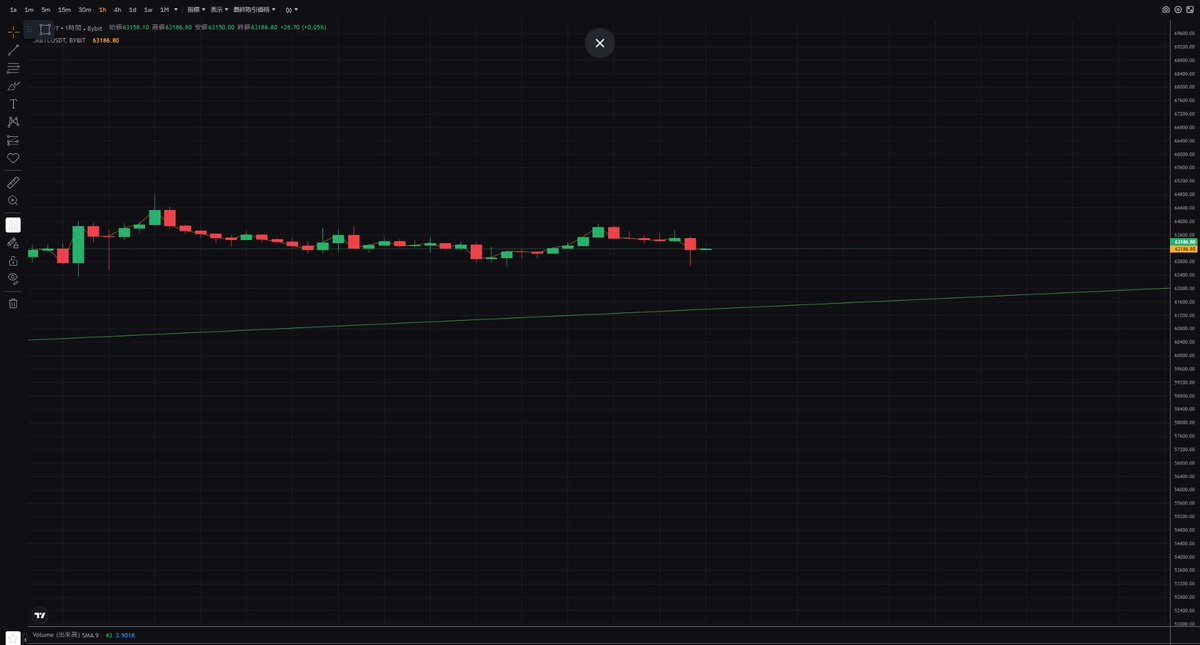
Task: Switch to the 1w timeframe
Action: [x=148, y=9]
